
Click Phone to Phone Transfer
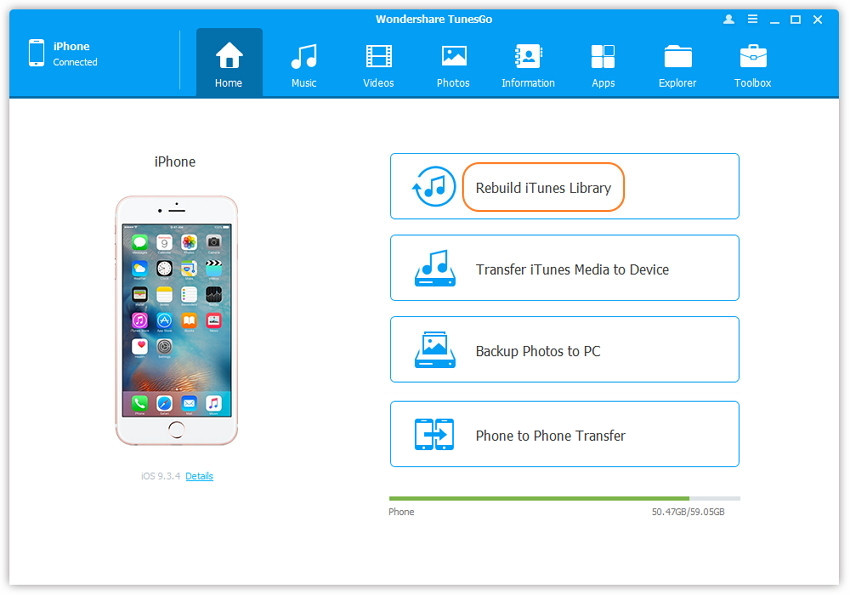564,434
